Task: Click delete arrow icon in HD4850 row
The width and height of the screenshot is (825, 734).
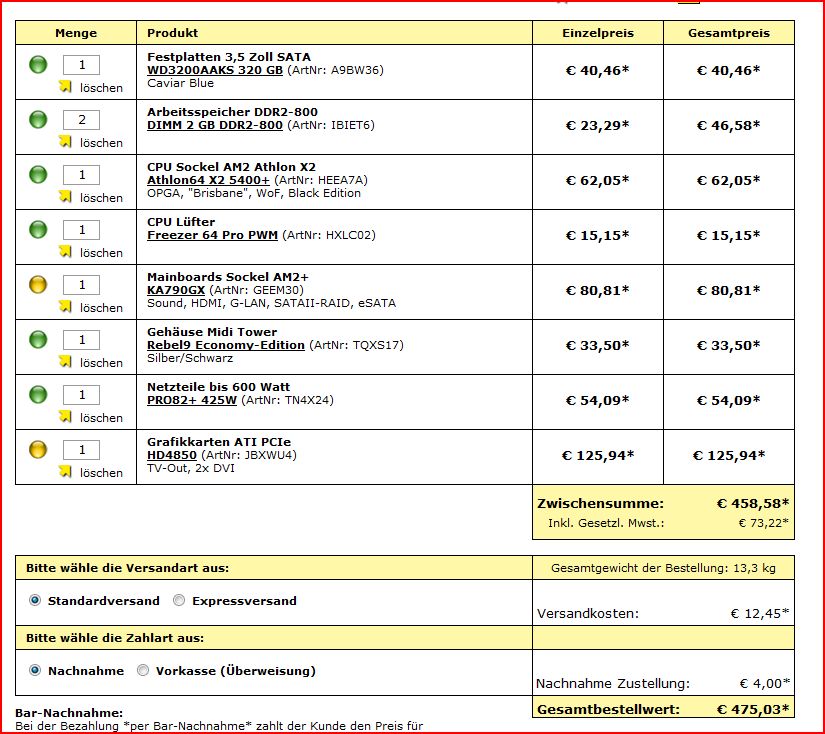Action: pos(65,471)
